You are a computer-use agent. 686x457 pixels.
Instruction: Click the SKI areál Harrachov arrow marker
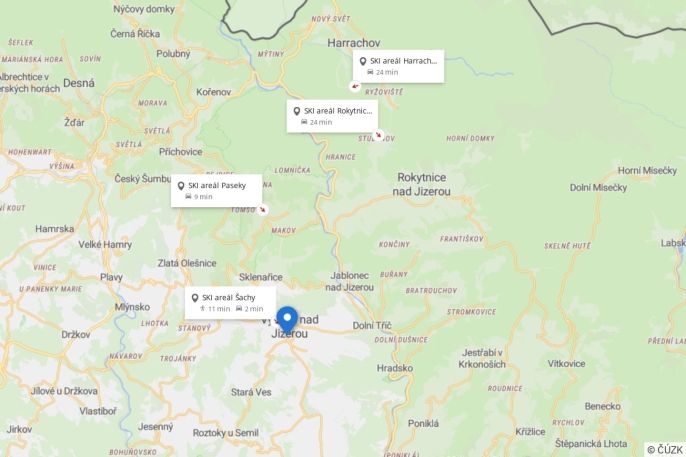[355, 86]
